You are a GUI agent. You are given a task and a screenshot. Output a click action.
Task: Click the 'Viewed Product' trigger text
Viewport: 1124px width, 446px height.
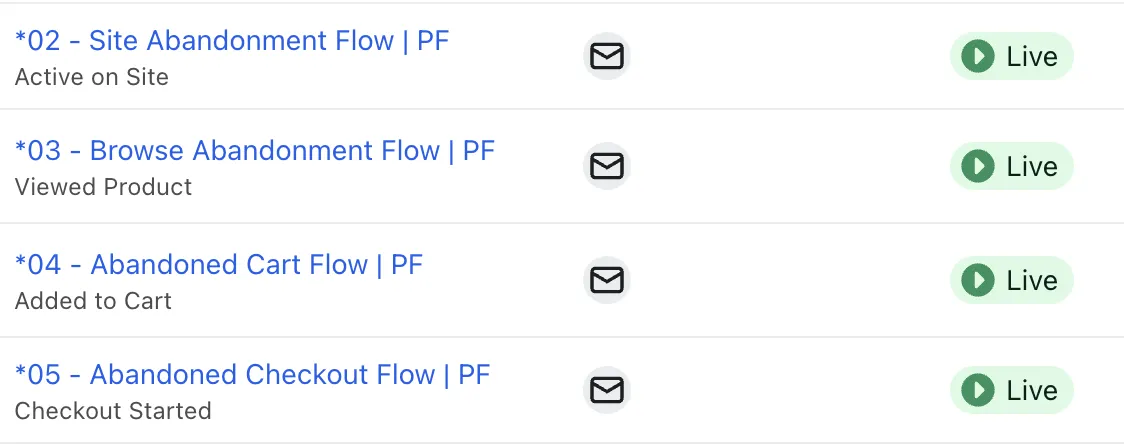(104, 187)
